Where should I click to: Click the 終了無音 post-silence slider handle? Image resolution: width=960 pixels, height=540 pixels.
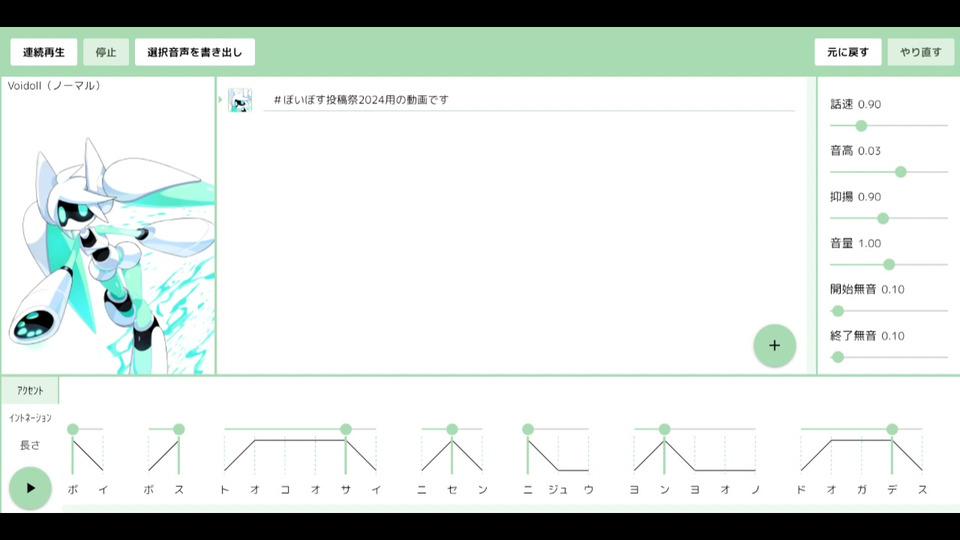838,357
